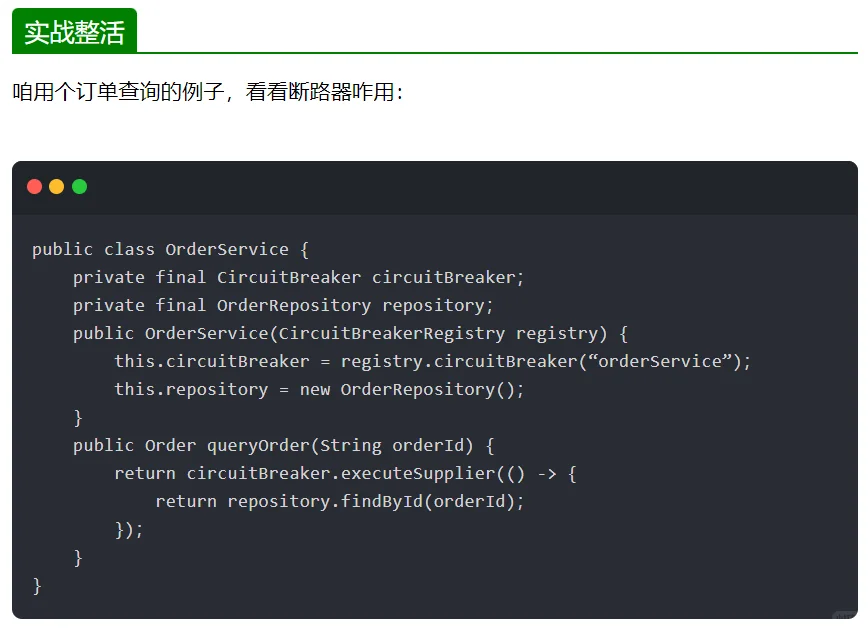Click the 实战整活 green section badge
This screenshot has height=632, width=868.
coord(75,31)
